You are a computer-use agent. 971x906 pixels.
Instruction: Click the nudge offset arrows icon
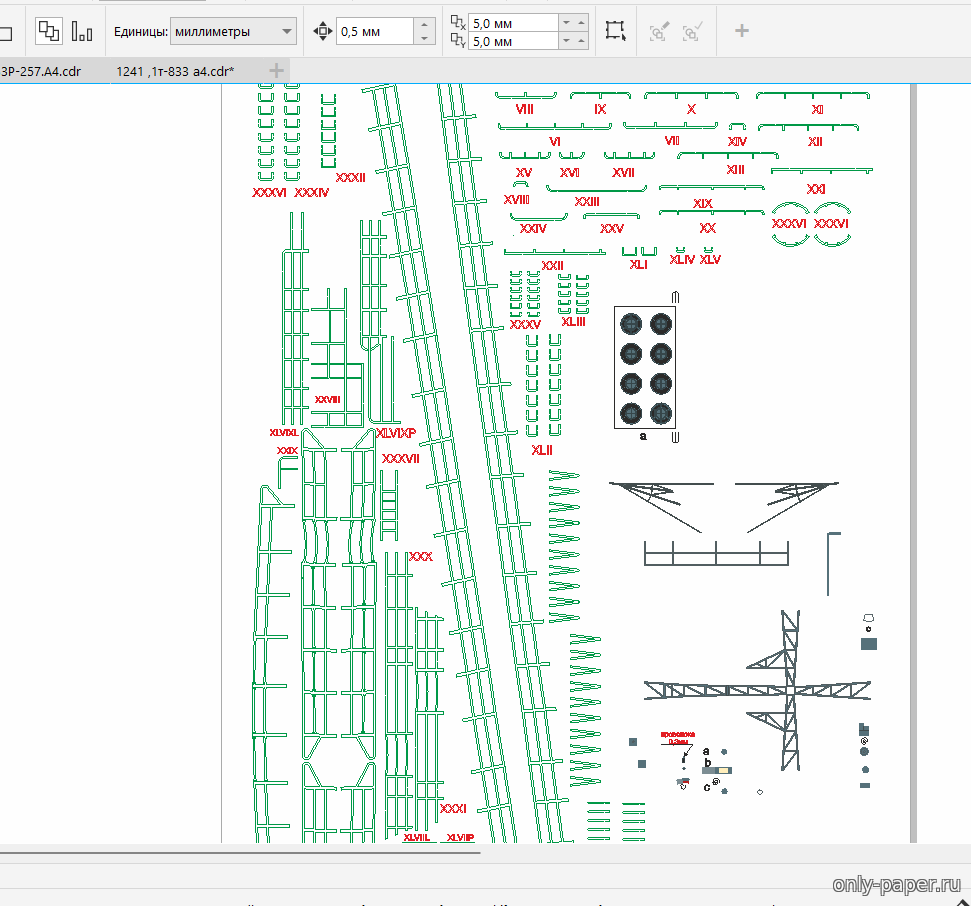click(322, 32)
